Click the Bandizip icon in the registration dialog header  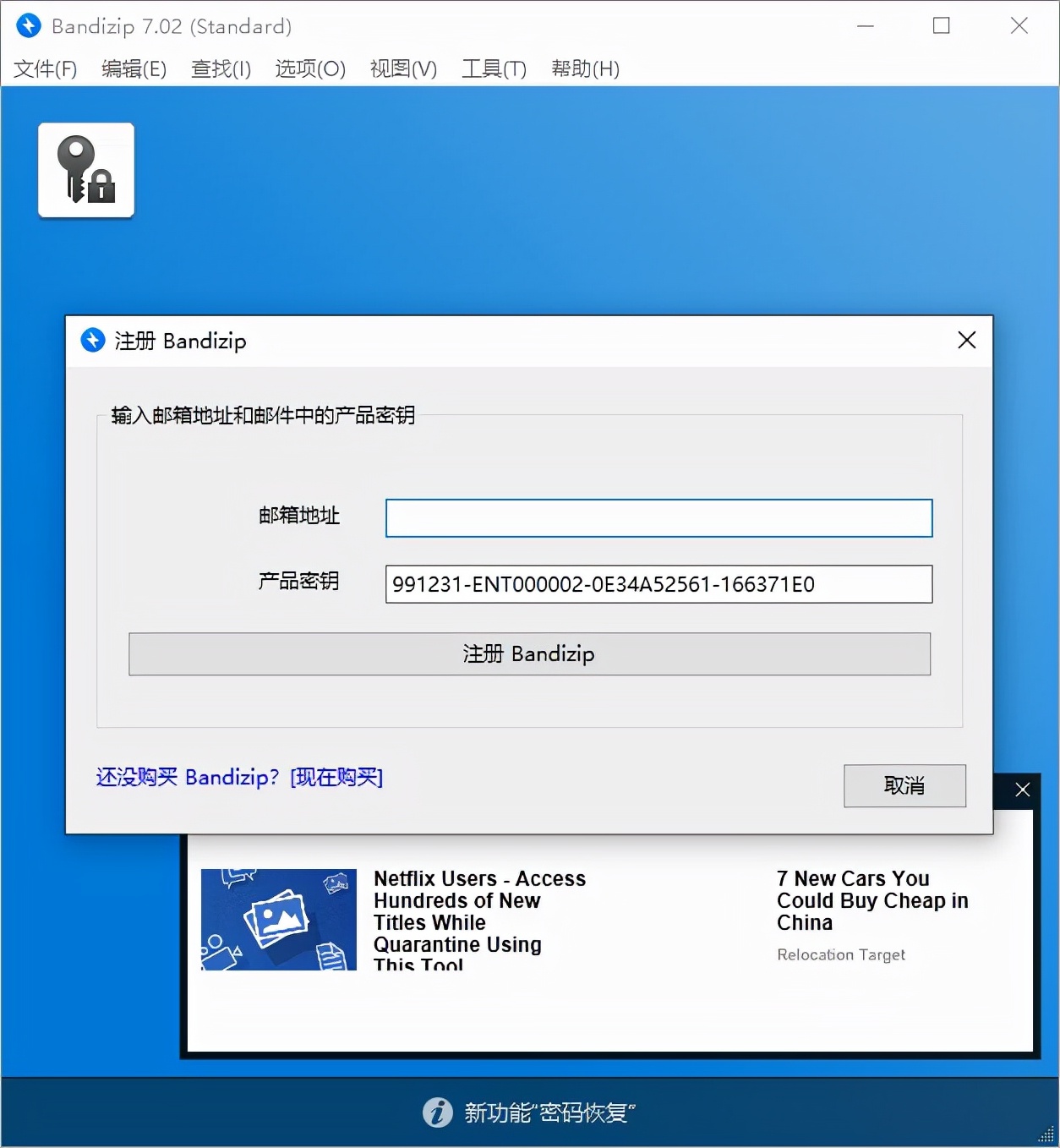tap(92, 341)
